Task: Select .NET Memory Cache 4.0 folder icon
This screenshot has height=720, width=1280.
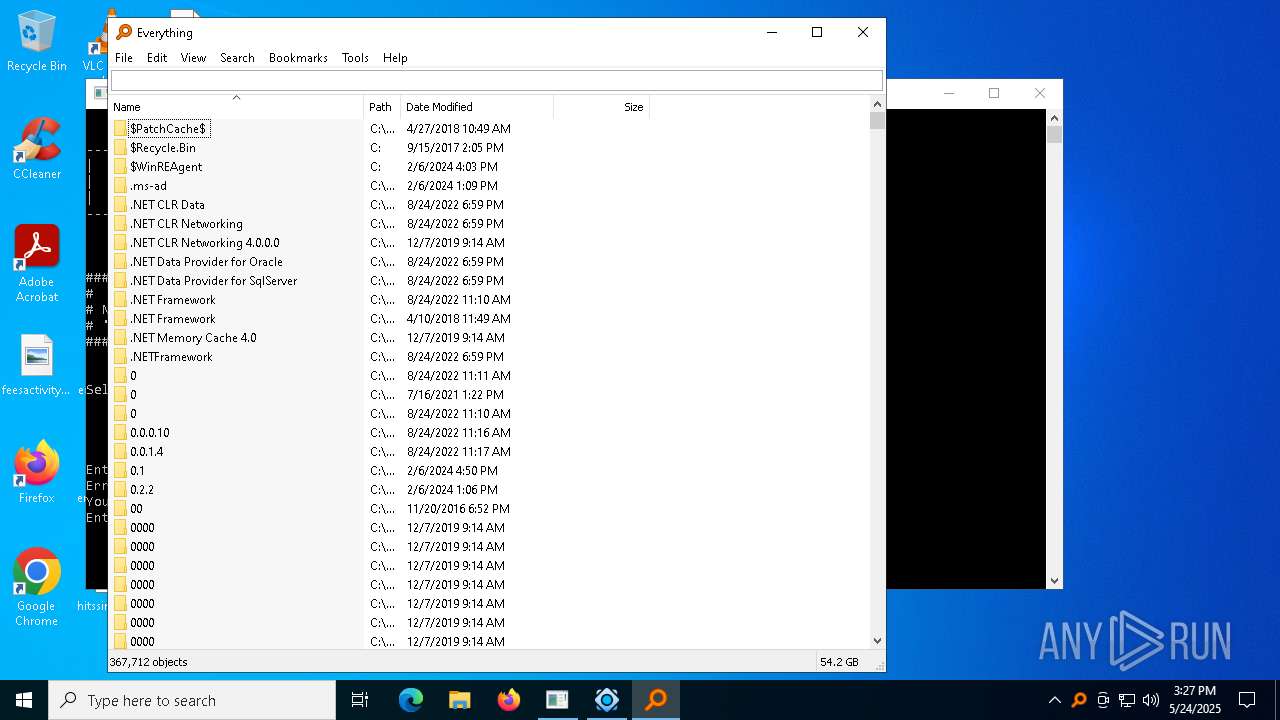Action: pos(121,338)
